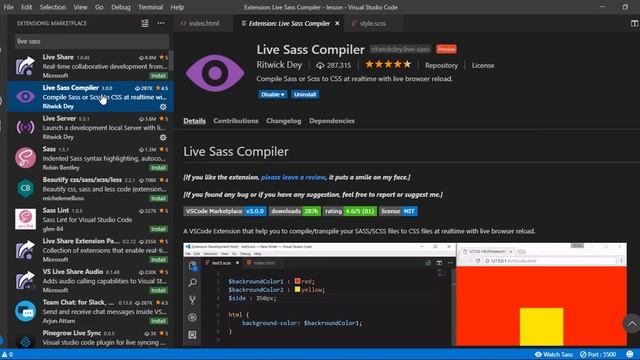
Task: Click the VS Live Share Audio icon
Action: [x=25, y=280]
